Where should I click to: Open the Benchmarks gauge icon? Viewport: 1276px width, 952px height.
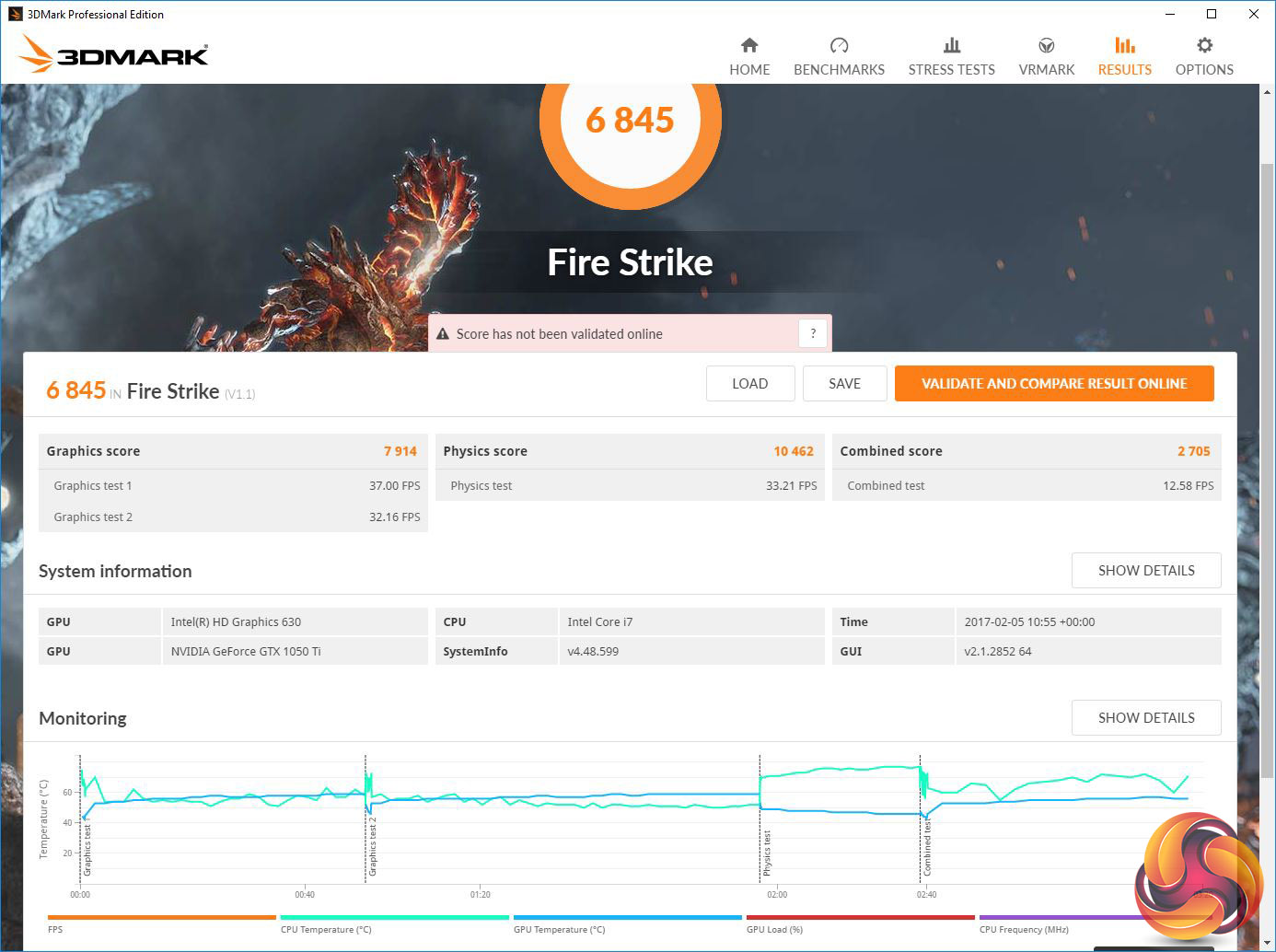click(x=839, y=46)
